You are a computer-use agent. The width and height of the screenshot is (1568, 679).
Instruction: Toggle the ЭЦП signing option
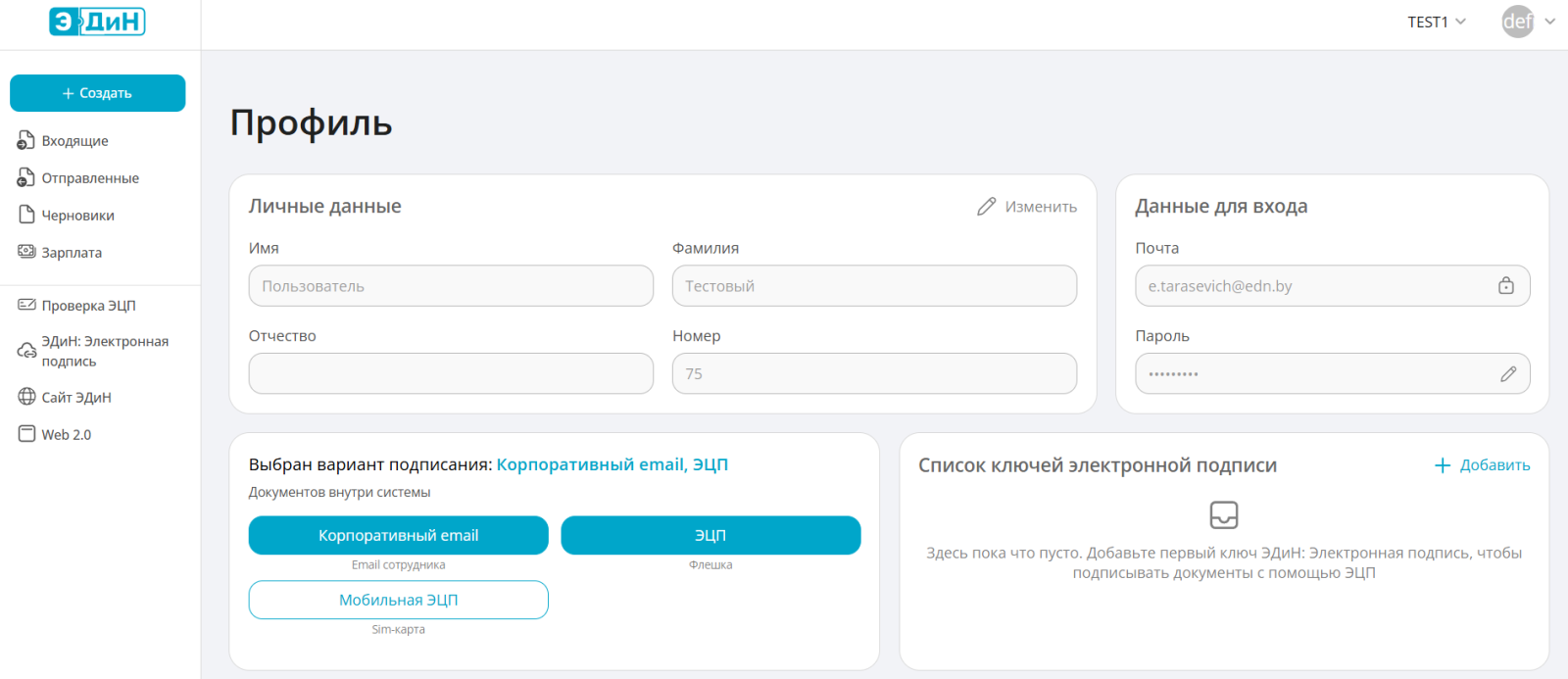click(710, 535)
